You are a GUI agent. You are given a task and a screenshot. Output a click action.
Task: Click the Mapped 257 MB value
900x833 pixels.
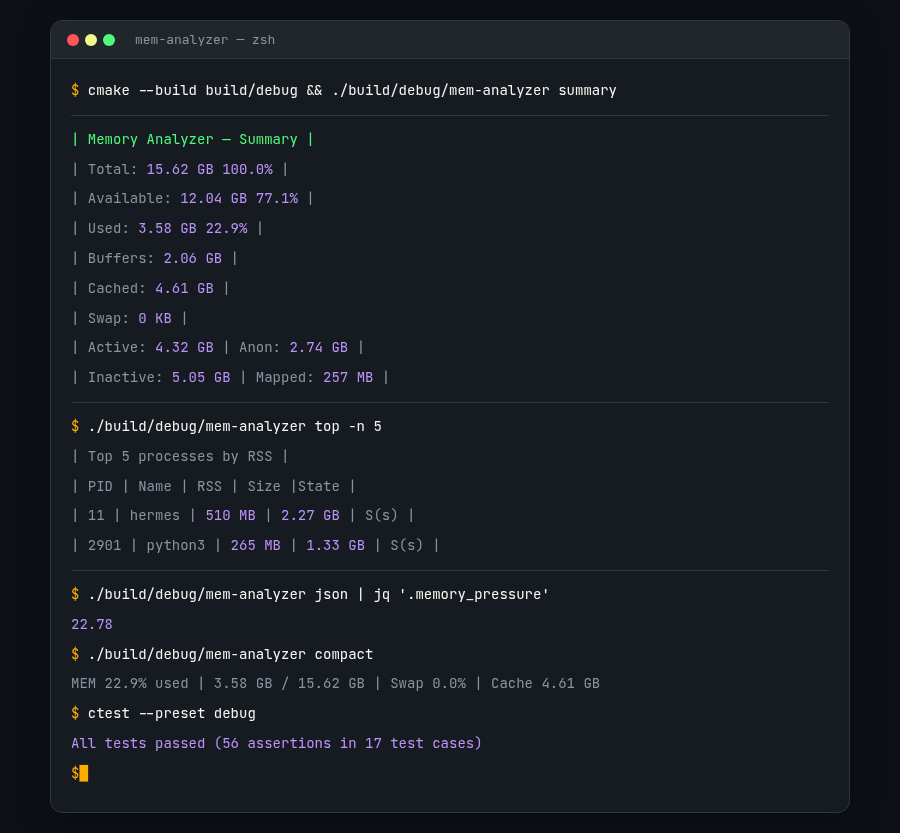tap(348, 377)
